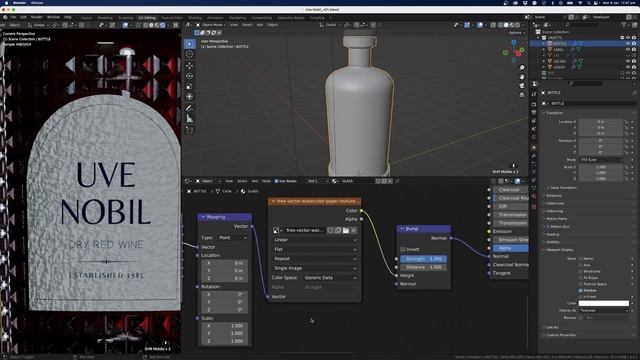The image size is (640, 360).
Task: Select the Cursor tool in viewport toolbar
Action: (189, 54)
